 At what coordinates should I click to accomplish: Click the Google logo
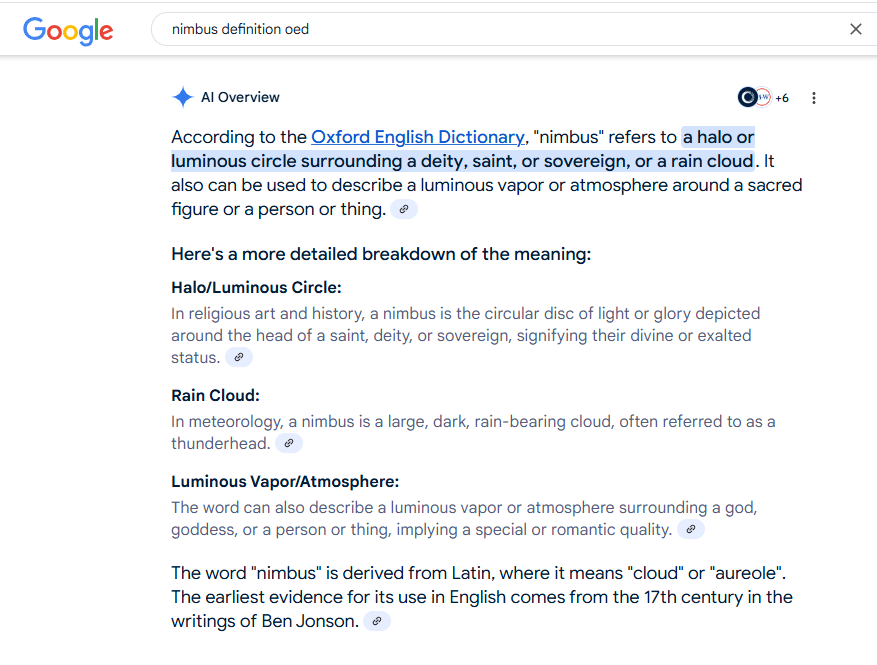click(x=68, y=30)
